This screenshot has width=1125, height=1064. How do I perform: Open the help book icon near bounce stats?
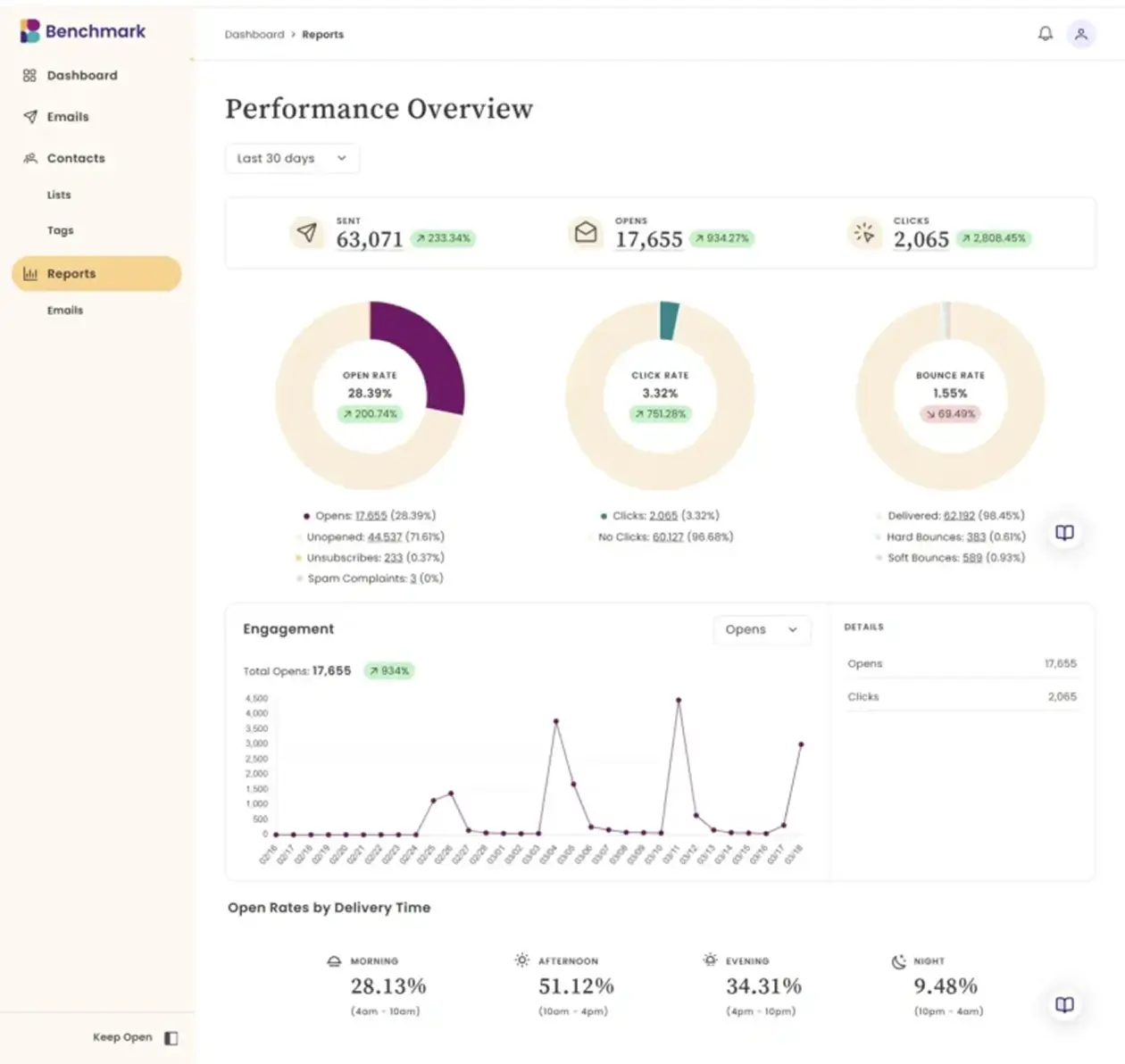point(1064,533)
